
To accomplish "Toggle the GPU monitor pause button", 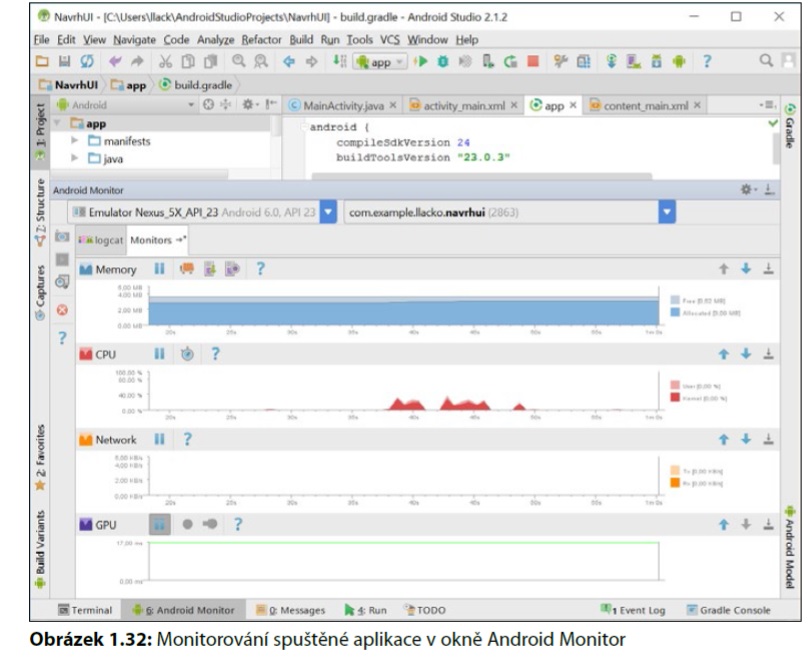I will (160, 525).
